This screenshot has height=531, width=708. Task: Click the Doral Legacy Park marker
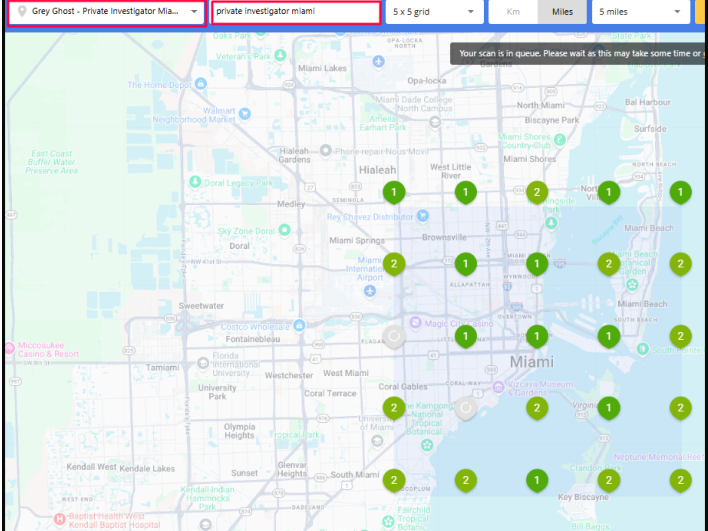coord(195,182)
